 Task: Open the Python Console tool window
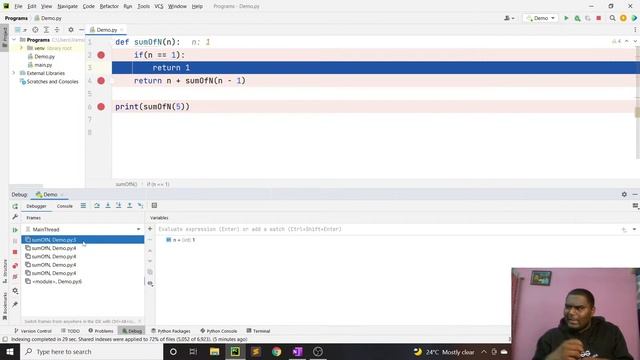pos(219,331)
